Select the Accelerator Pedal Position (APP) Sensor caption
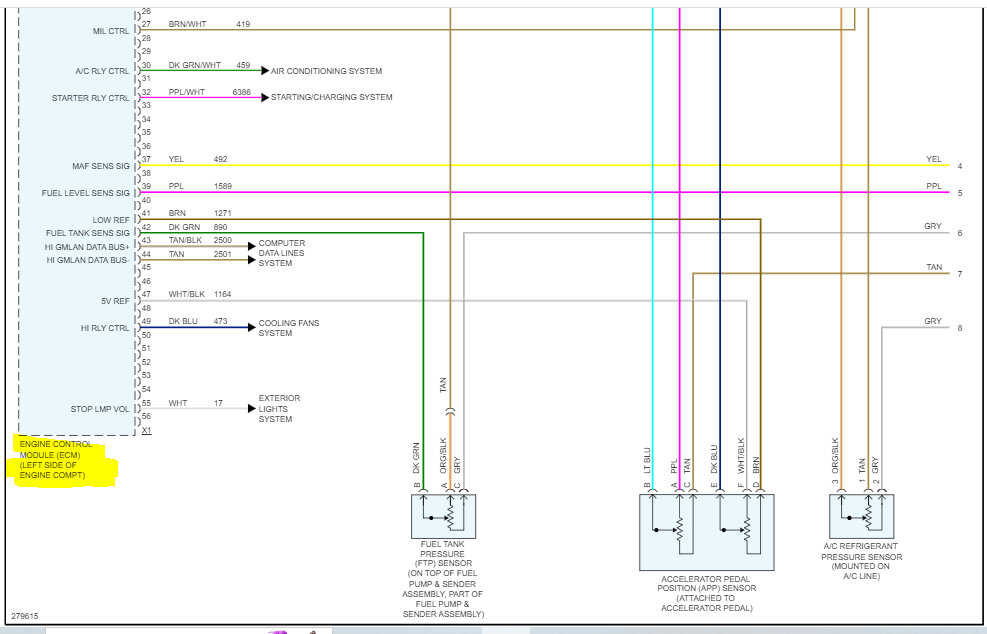Screen dimensions: 987x634 point(707,593)
